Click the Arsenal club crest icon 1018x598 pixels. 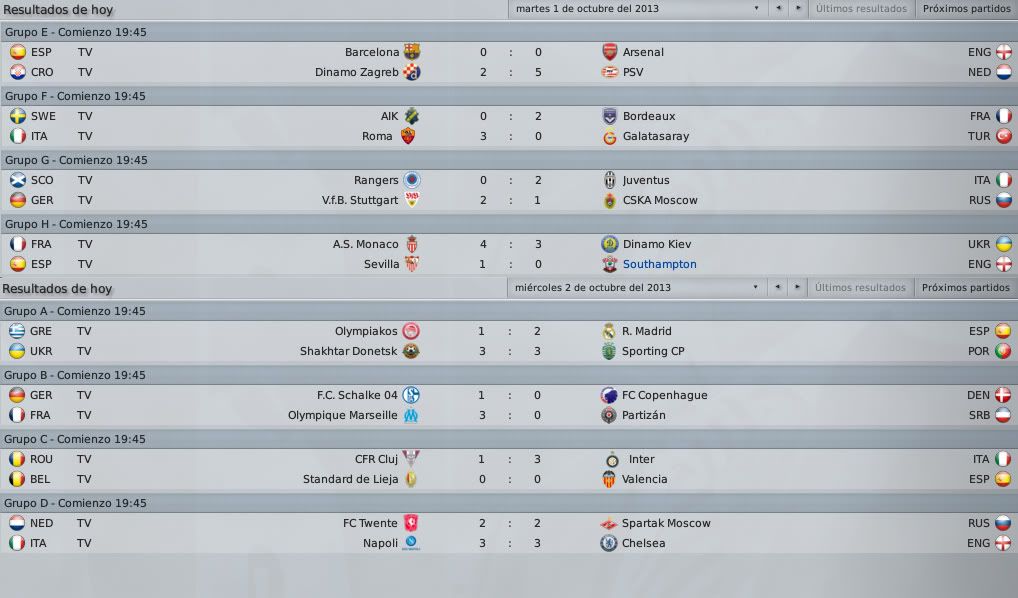(x=610, y=52)
